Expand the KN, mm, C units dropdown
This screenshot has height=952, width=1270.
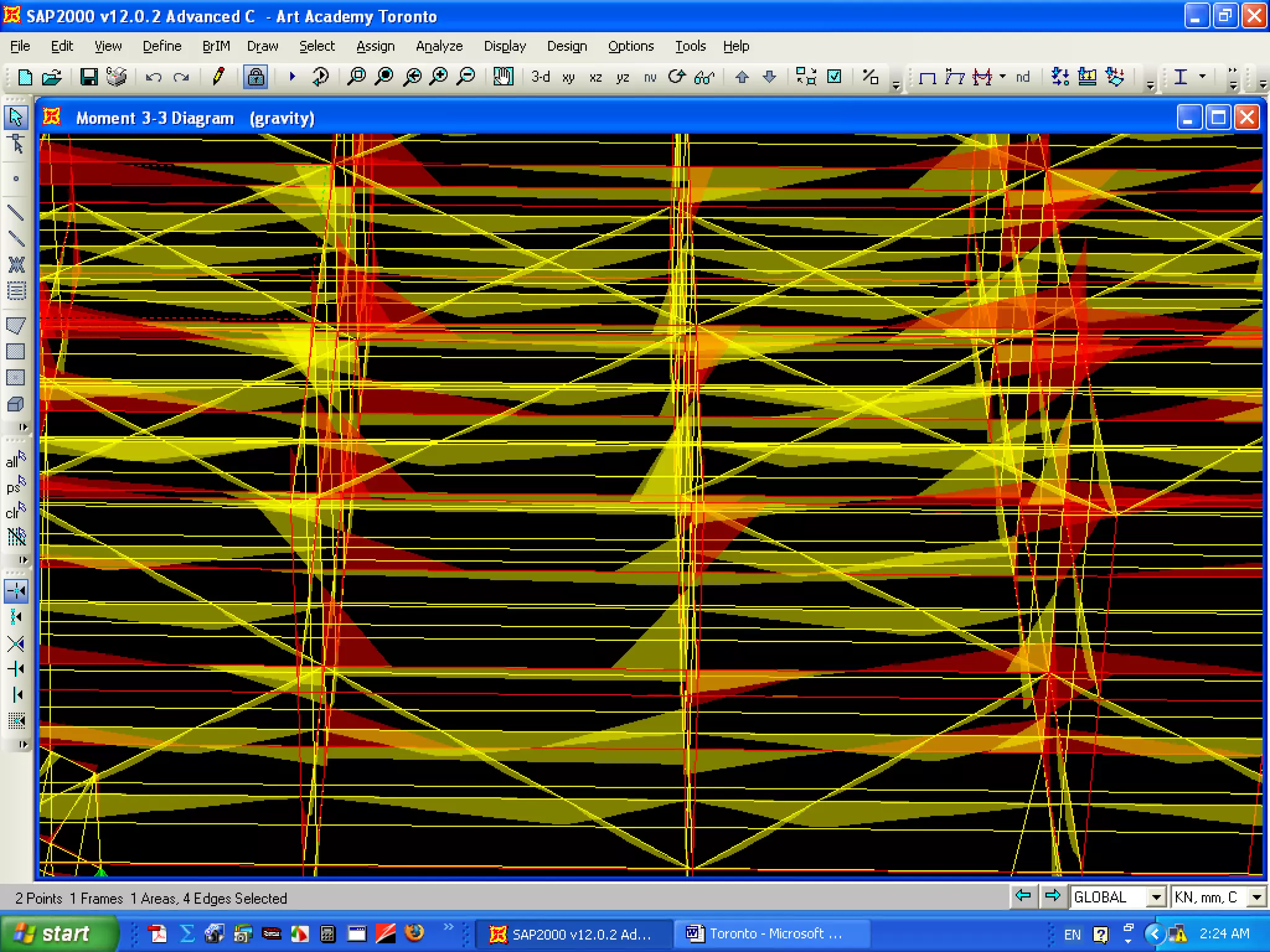[1256, 897]
